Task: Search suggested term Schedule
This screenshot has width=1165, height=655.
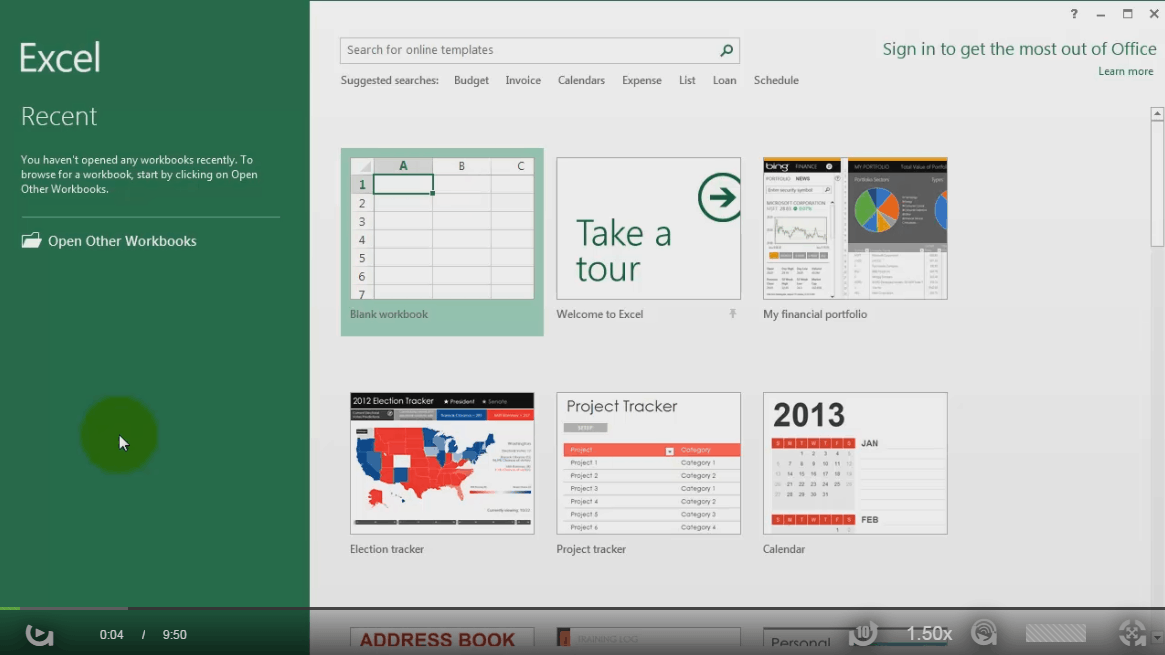Action: coord(776,80)
